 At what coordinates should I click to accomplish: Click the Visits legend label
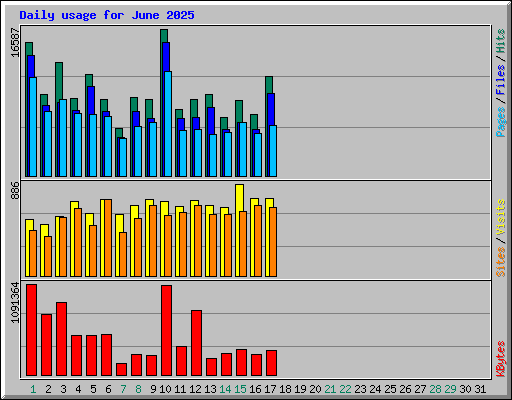(x=501, y=217)
